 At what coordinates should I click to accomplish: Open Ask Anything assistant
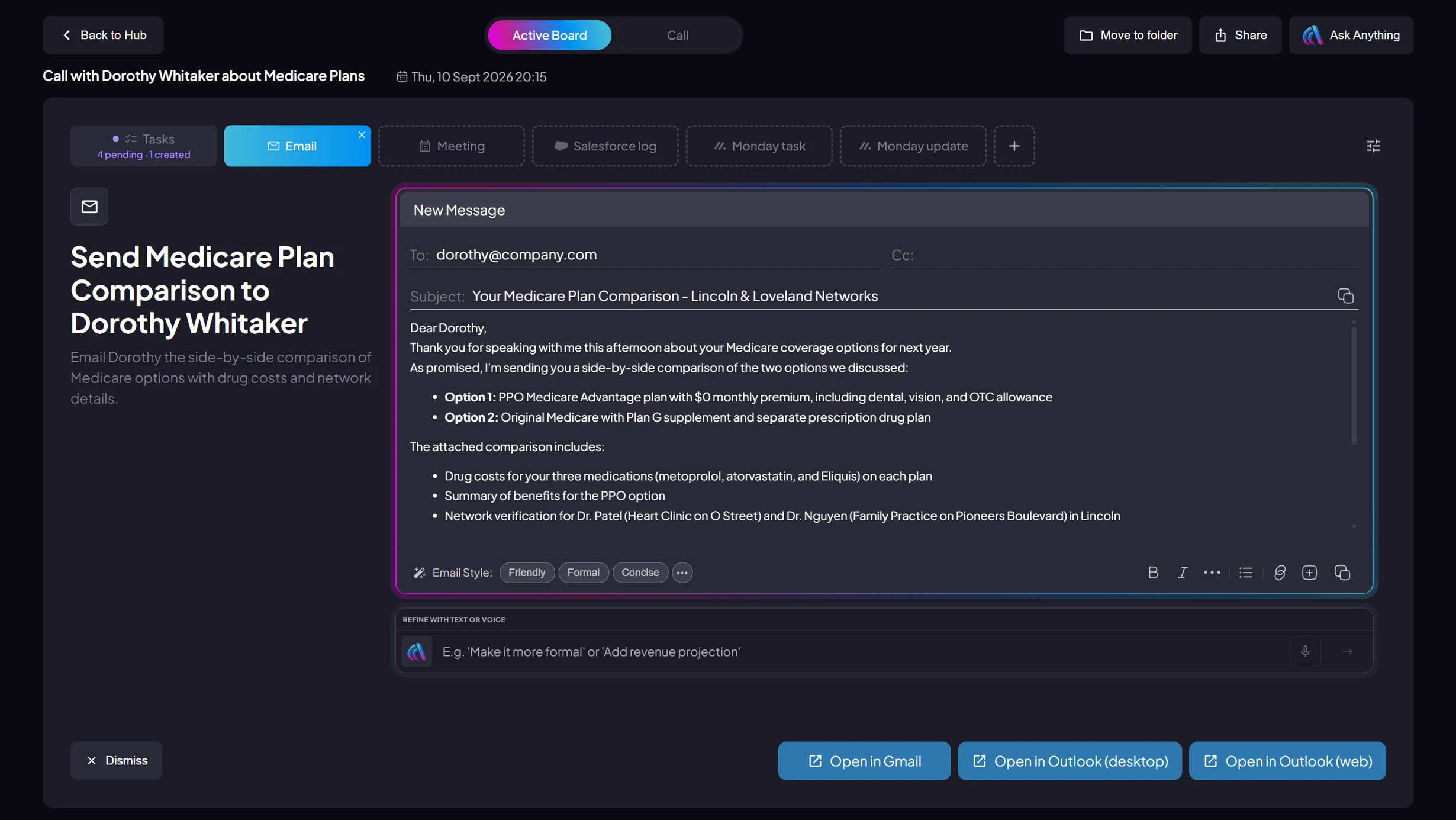pos(1351,35)
